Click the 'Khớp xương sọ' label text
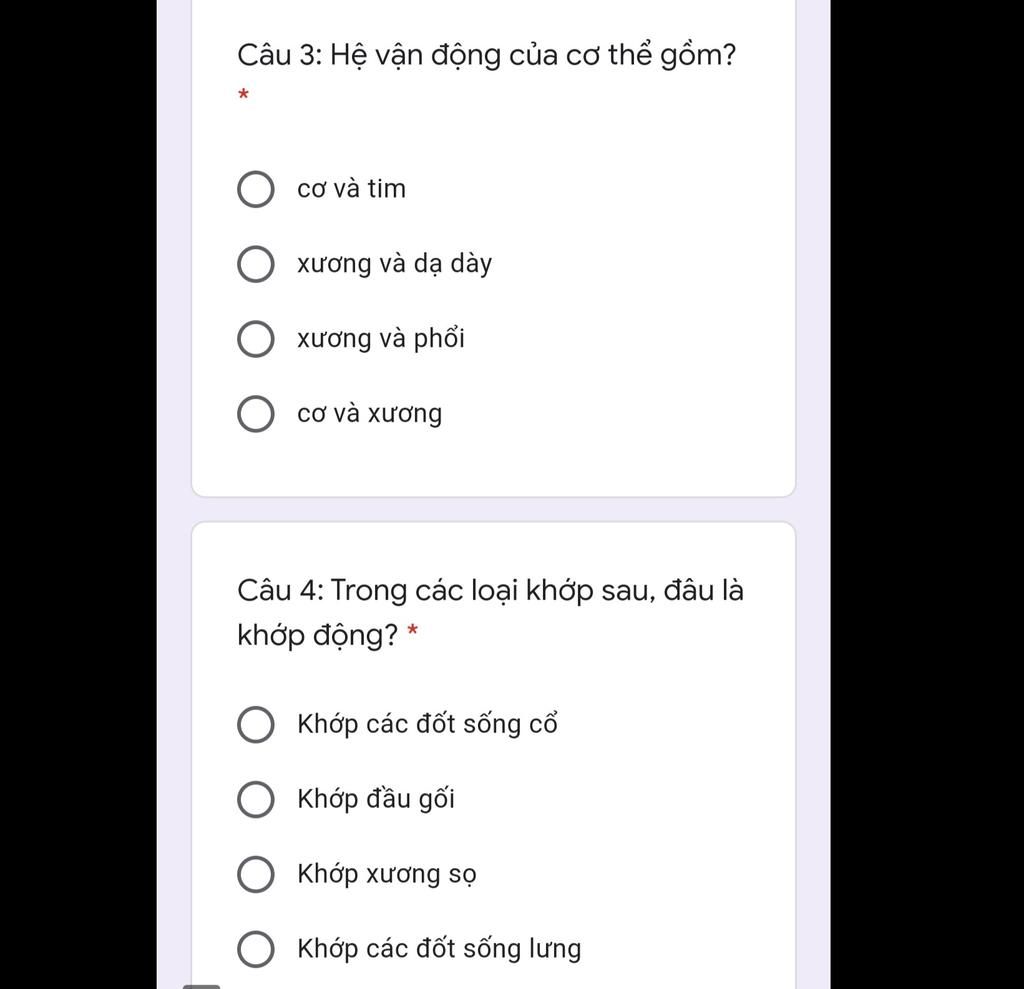The width and height of the screenshot is (1024, 989). pyautogui.click(x=387, y=874)
